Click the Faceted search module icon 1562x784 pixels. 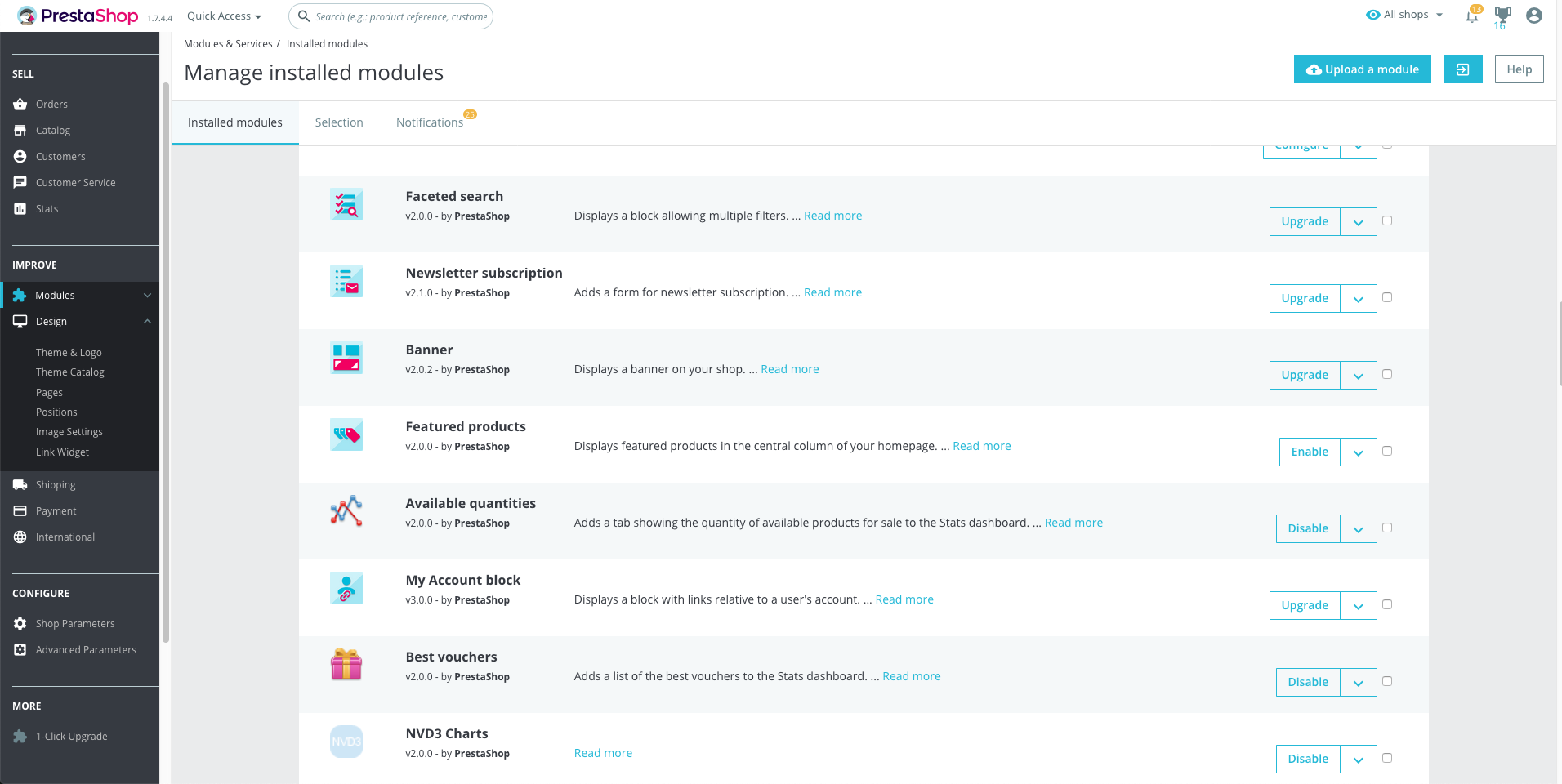point(346,205)
